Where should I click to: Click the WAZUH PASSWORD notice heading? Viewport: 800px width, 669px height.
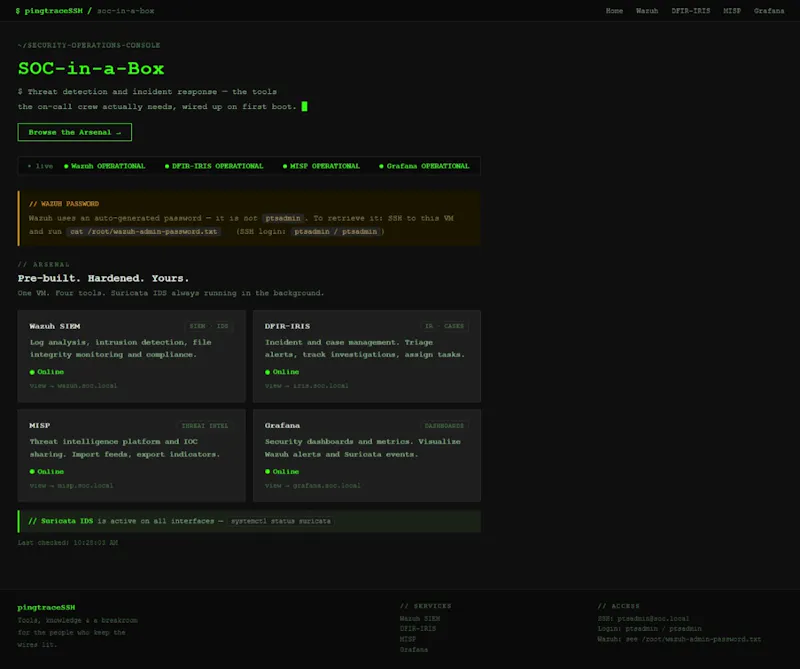click(64, 204)
